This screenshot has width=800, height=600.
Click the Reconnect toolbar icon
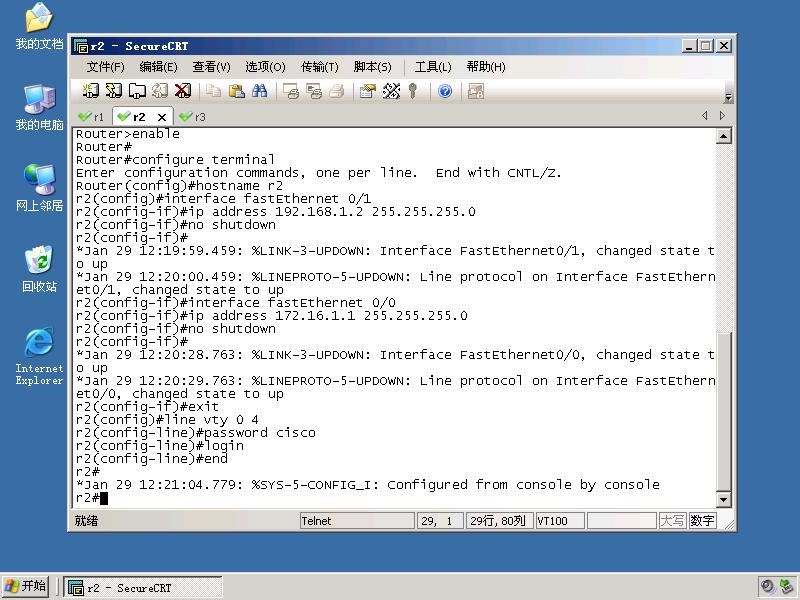coord(160,91)
